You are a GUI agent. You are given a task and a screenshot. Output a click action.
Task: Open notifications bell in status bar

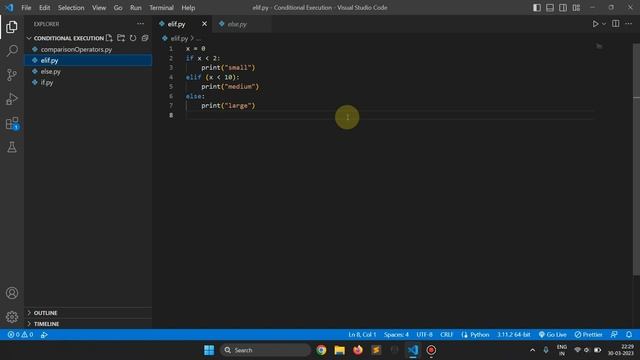(x=629, y=335)
